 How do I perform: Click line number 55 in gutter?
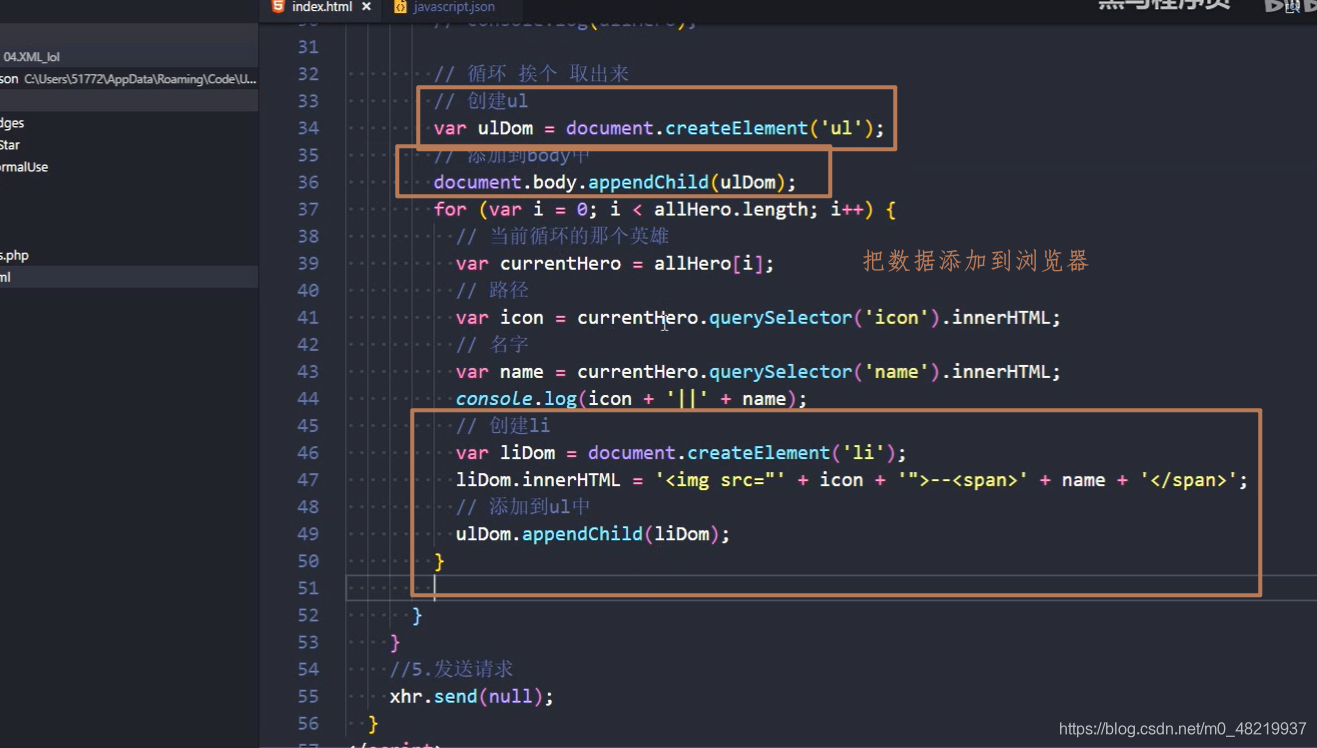click(308, 695)
